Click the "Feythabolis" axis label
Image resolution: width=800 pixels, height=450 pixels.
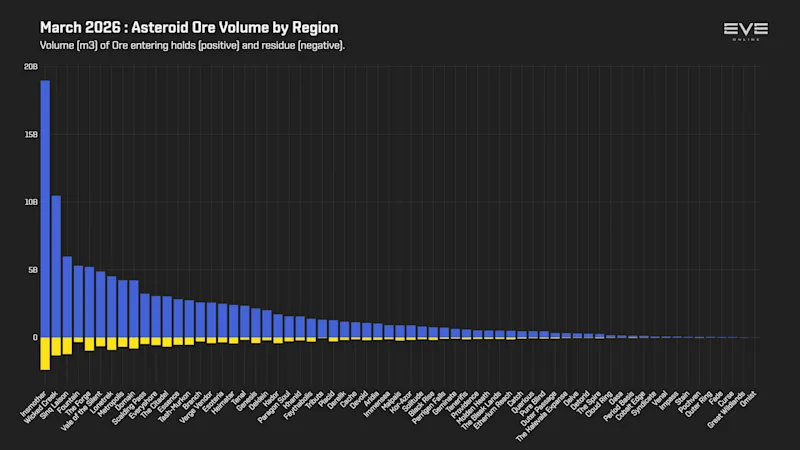[298, 405]
